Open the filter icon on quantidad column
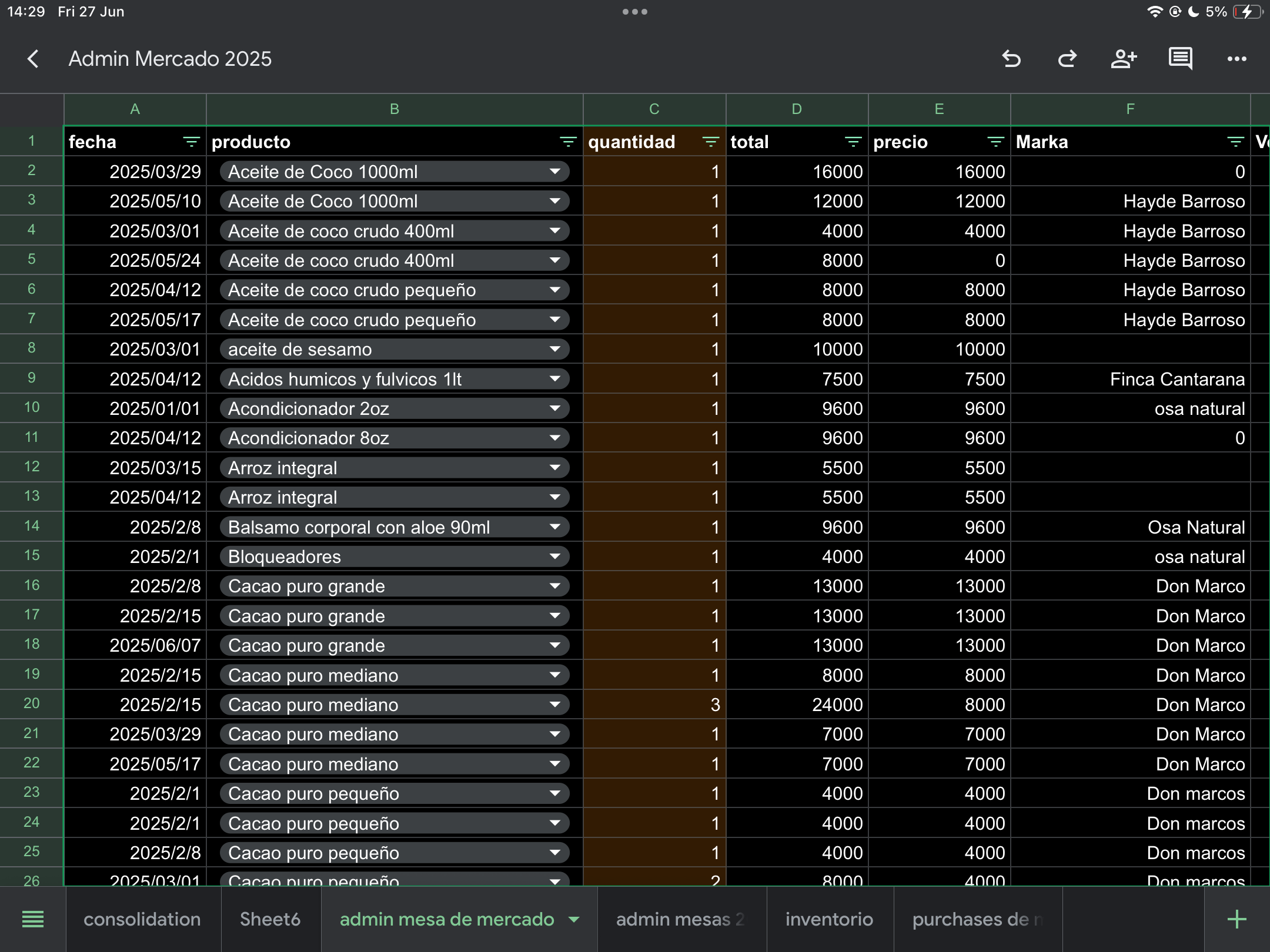The width and height of the screenshot is (1270, 952). pos(710,142)
